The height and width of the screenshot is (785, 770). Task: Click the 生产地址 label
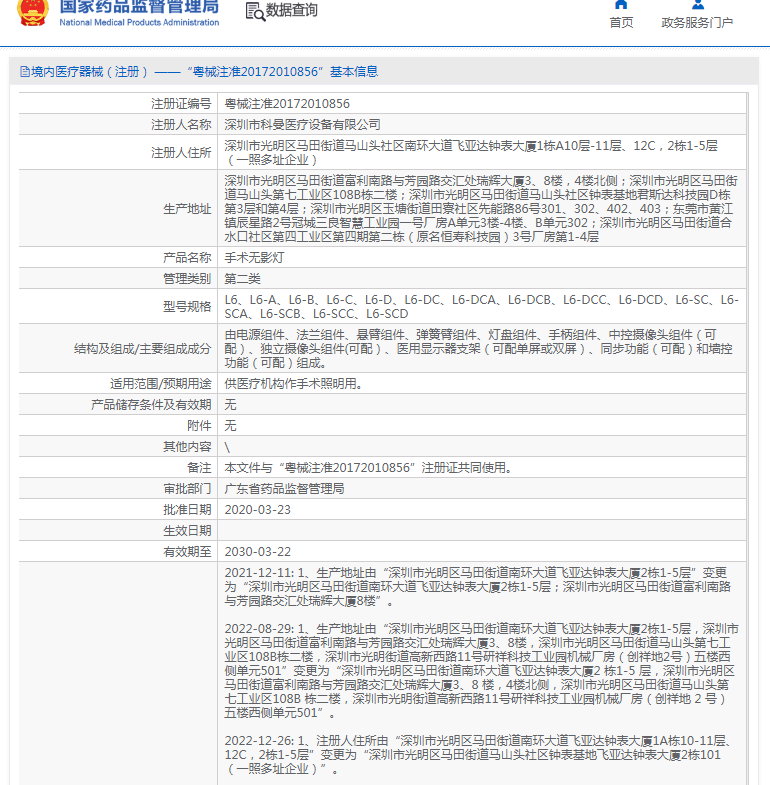[x=187, y=209]
